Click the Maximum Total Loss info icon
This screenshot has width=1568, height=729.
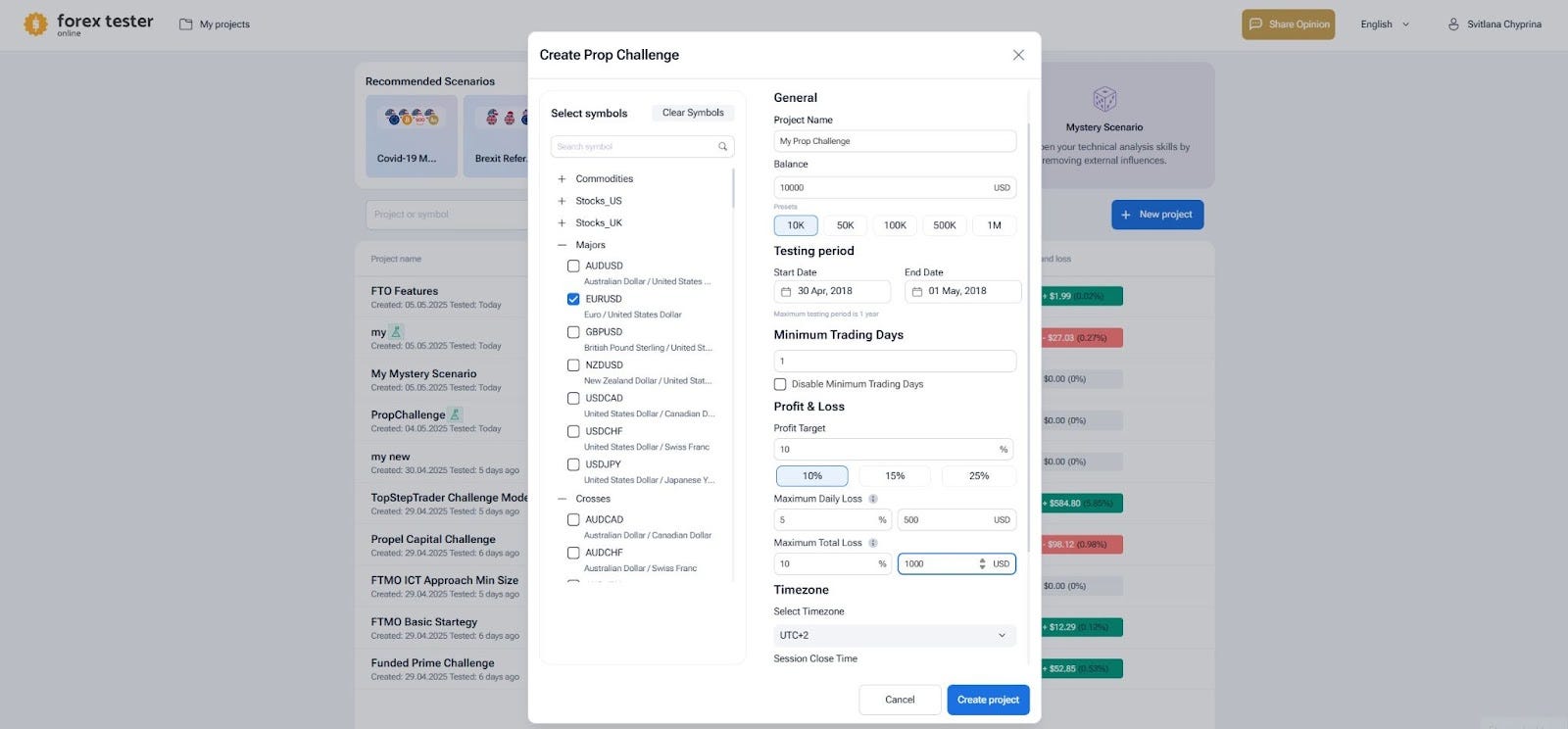click(x=873, y=543)
